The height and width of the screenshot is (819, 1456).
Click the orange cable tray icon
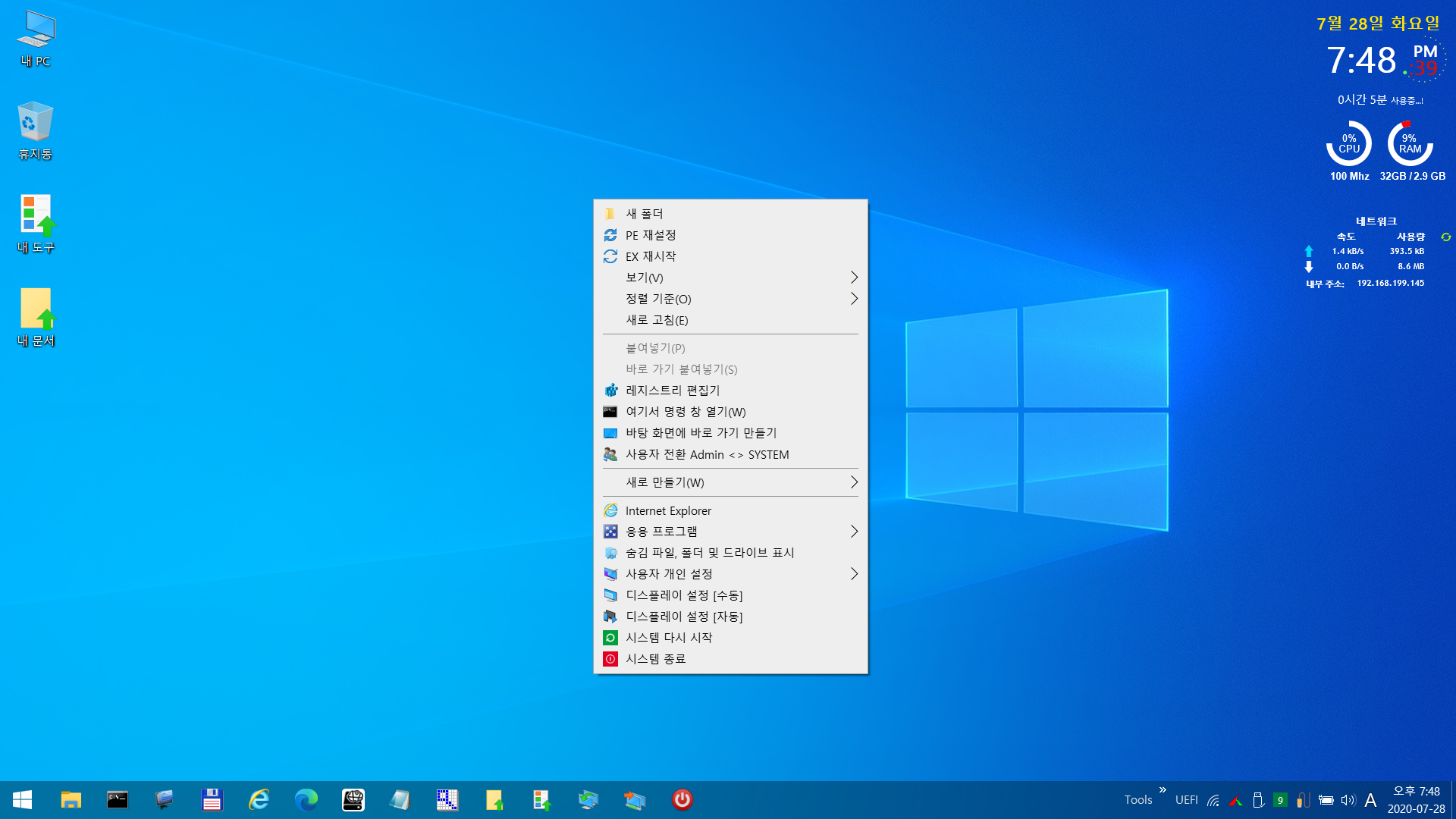1303,800
